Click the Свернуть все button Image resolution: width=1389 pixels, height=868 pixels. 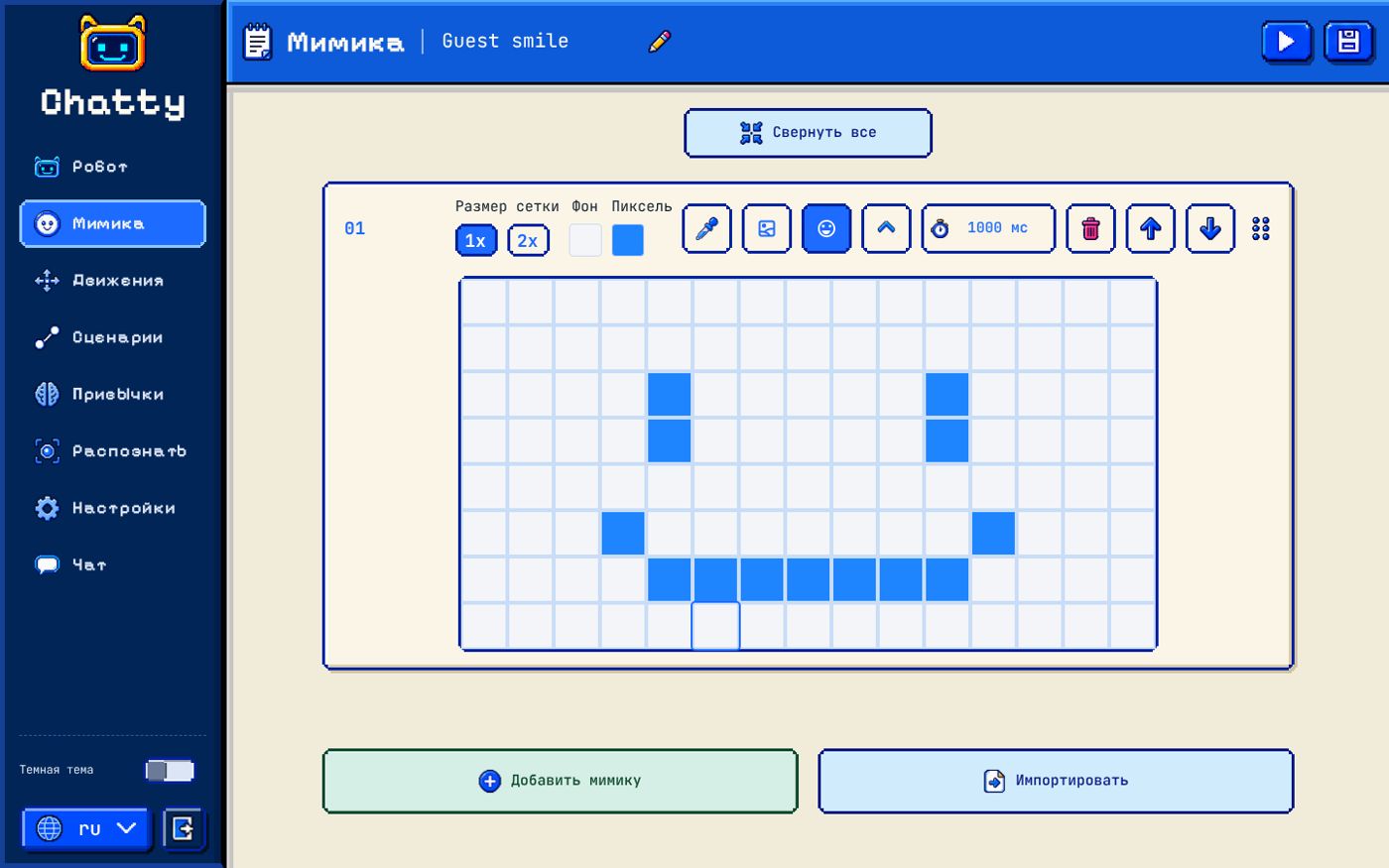coord(808,133)
